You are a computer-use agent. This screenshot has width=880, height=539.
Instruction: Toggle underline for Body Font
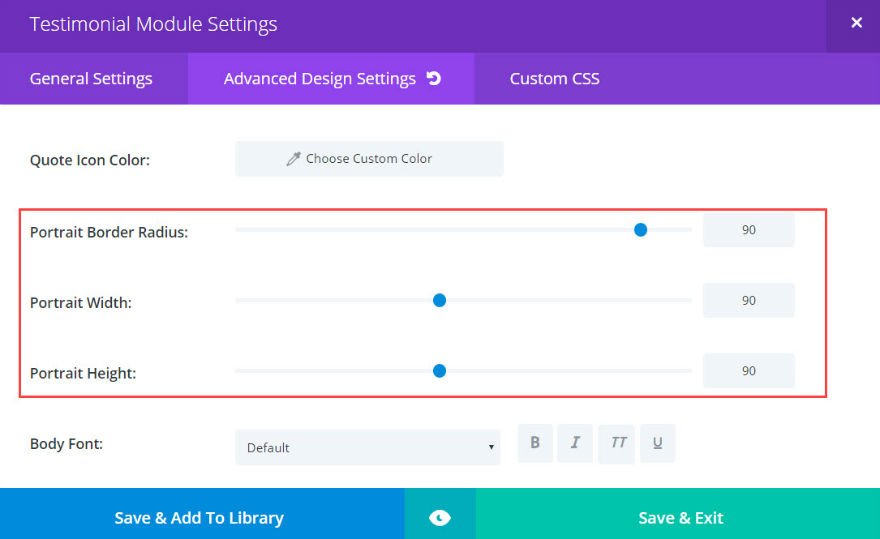point(657,443)
